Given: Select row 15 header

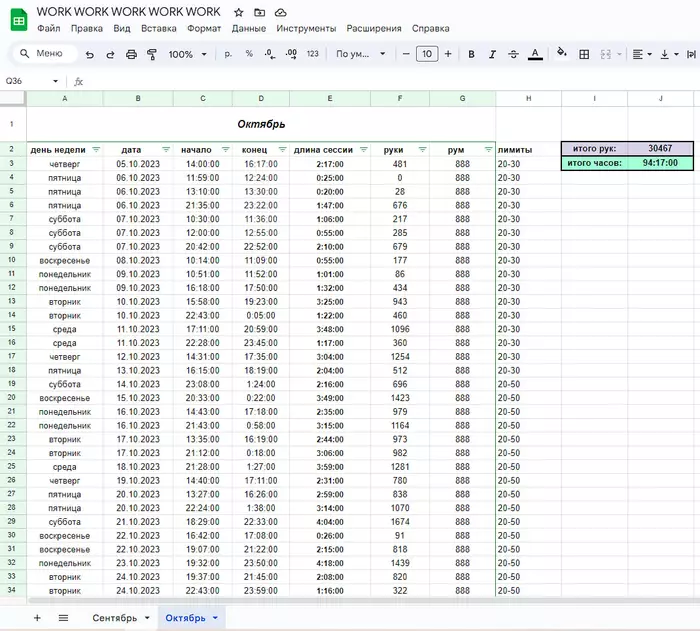Looking at the screenshot, I should click(12, 329).
